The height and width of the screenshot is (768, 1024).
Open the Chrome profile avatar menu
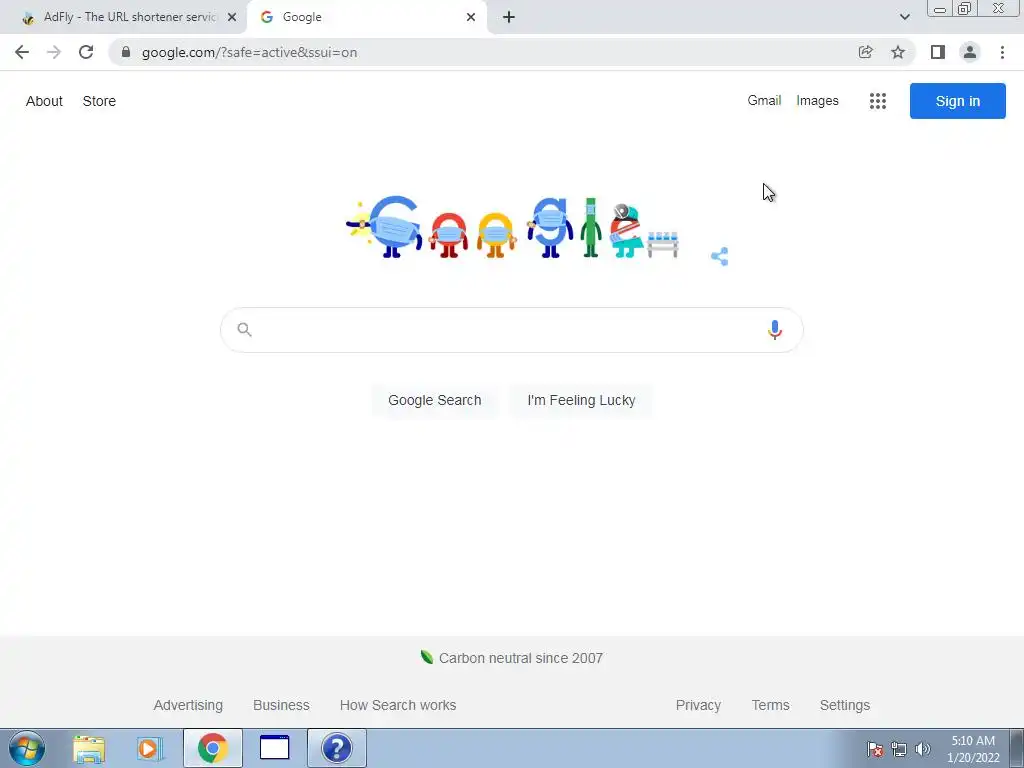[970, 52]
